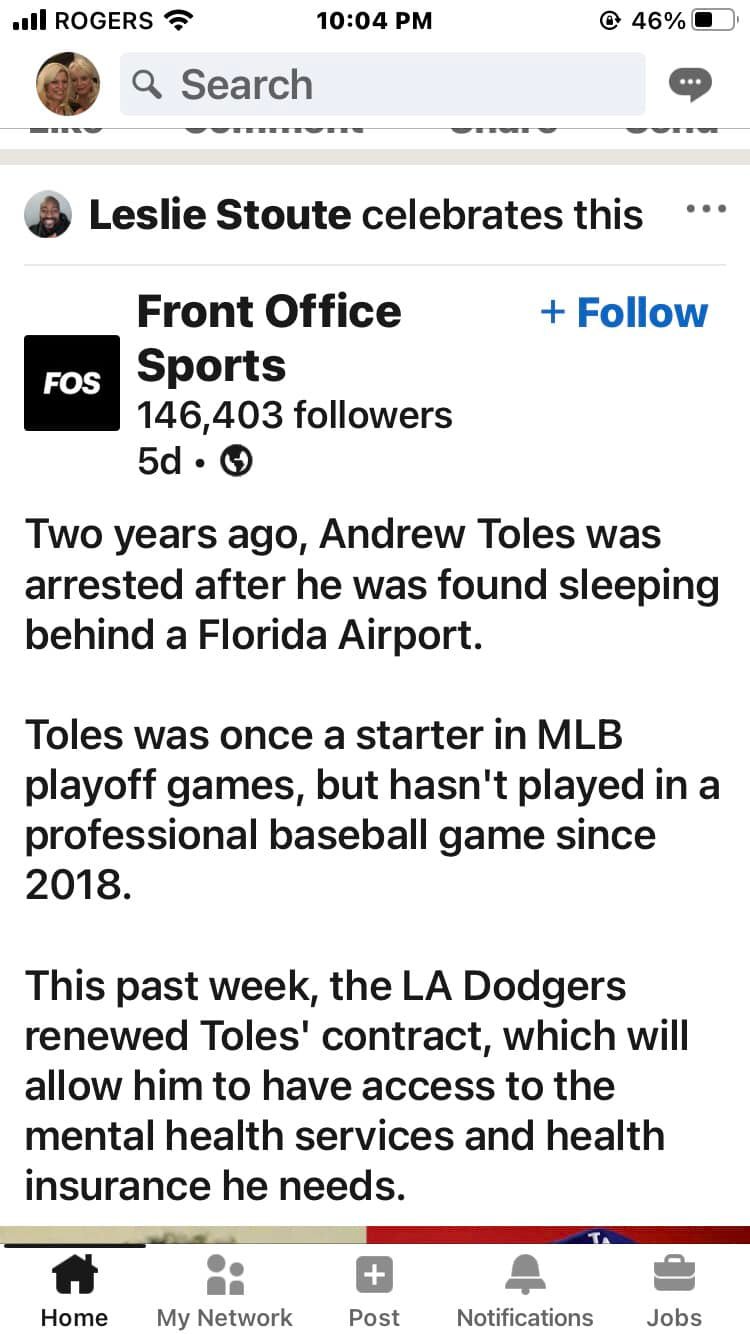Open the Notifications bell tab
This screenshot has height=1334, width=750.
click(x=524, y=1292)
